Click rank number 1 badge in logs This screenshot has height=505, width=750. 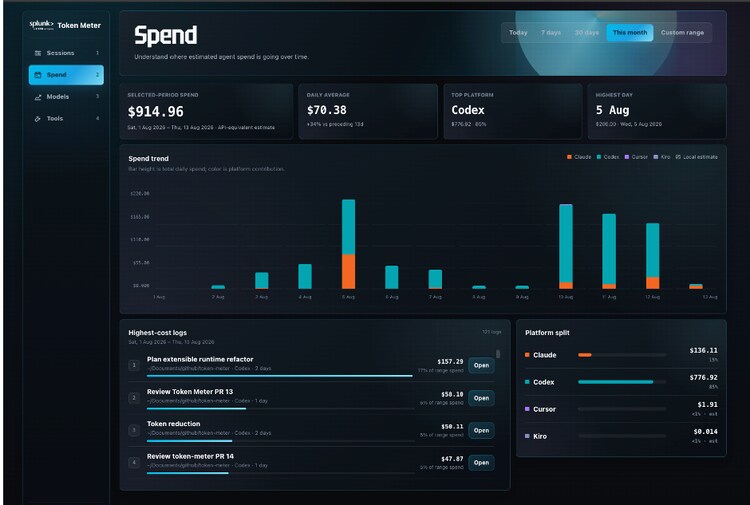pyautogui.click(x=134, y=365)
